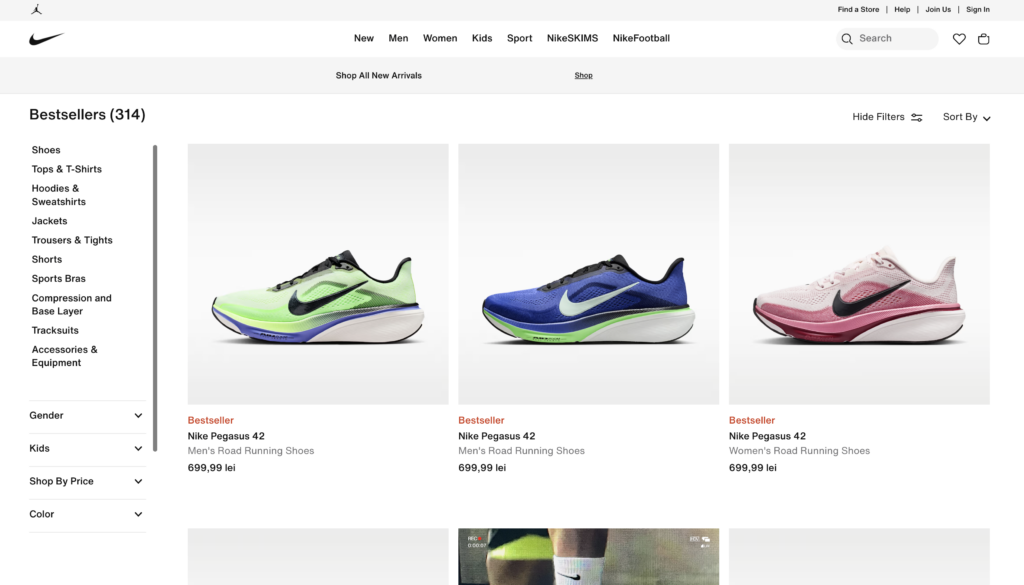Expand the Color filter

click(87, 514)
